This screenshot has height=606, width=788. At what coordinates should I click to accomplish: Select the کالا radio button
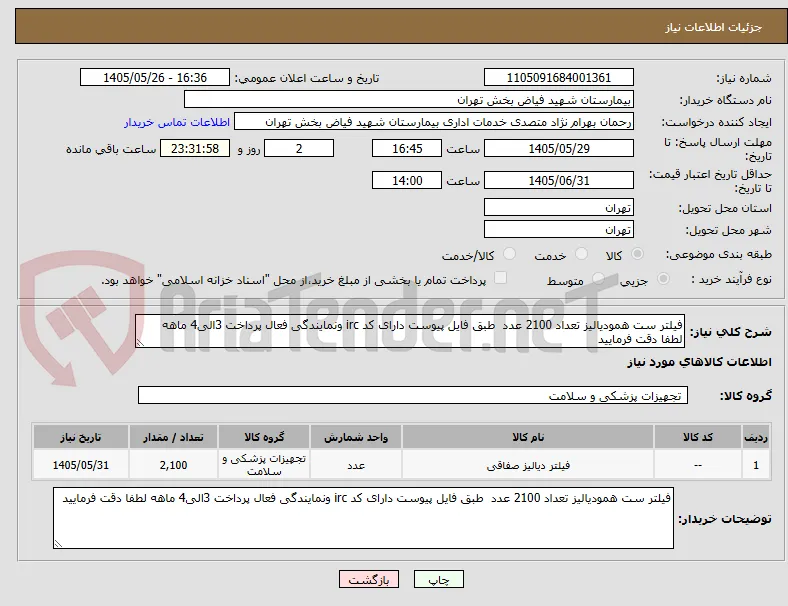tap(637, 254)
